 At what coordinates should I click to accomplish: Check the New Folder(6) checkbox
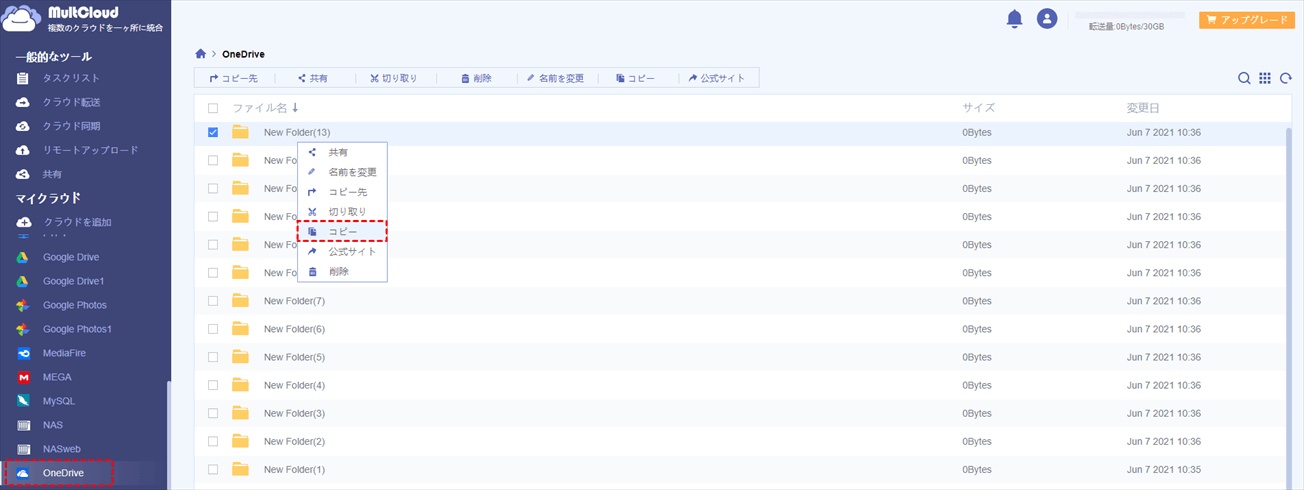pyautogui.click(x=213, y=329)
